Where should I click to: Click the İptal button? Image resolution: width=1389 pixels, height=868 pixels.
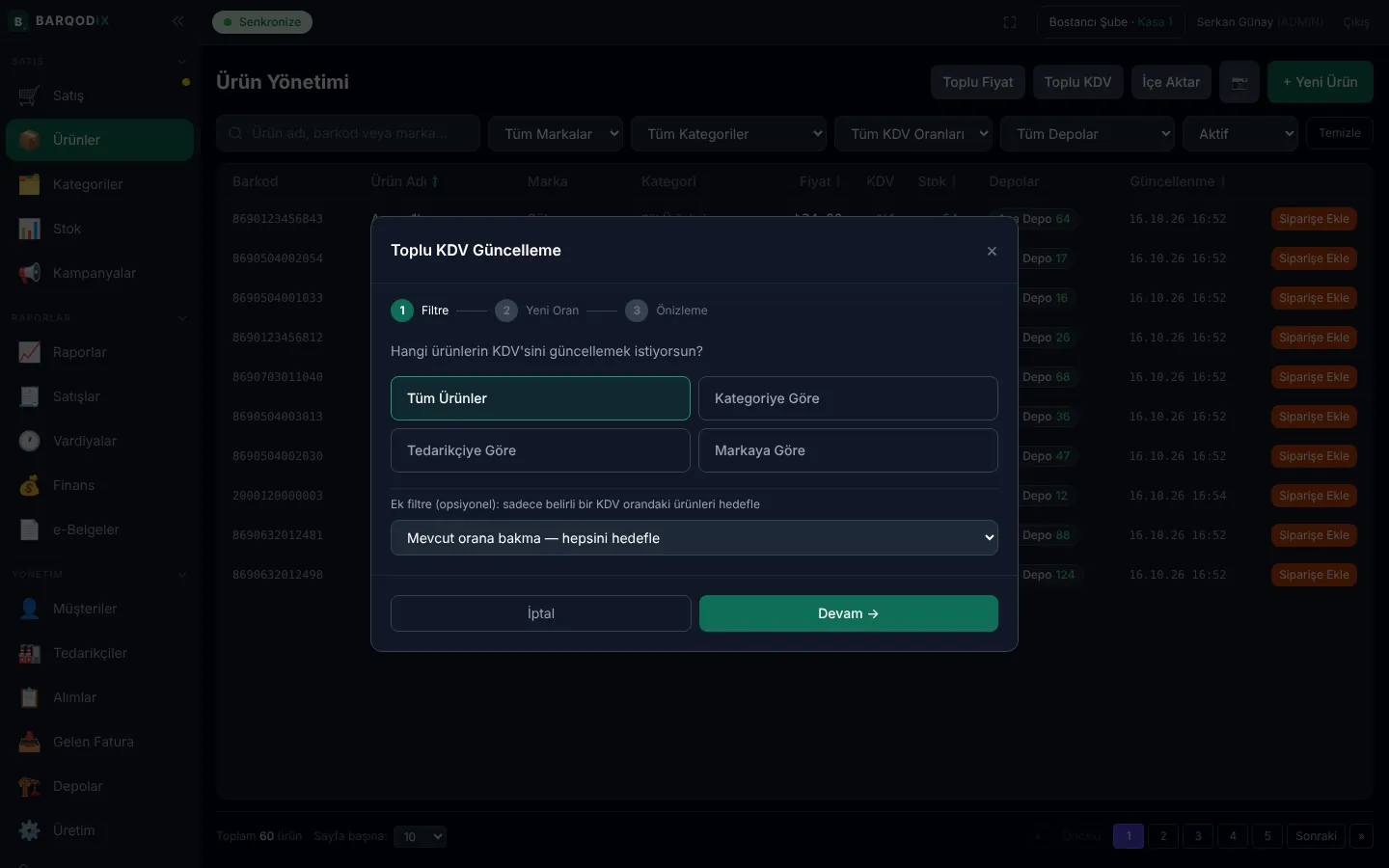click(541, 613)
